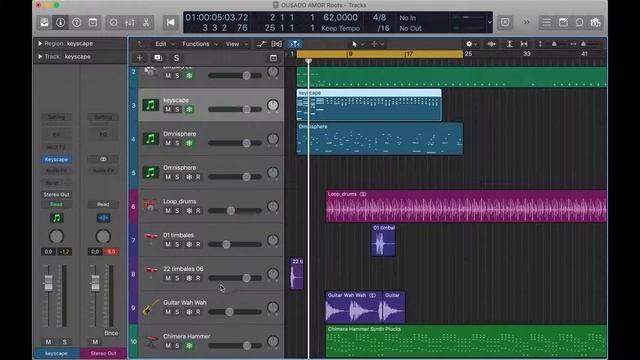Select the Marquee command-click tool
The width and height of the screenshot is (640, 360).
pos(374,44)
